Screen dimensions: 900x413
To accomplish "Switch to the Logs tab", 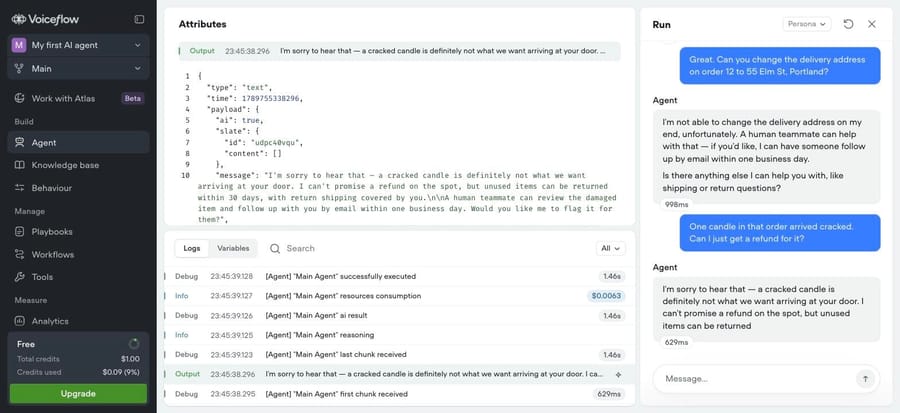I will point(192,248).
